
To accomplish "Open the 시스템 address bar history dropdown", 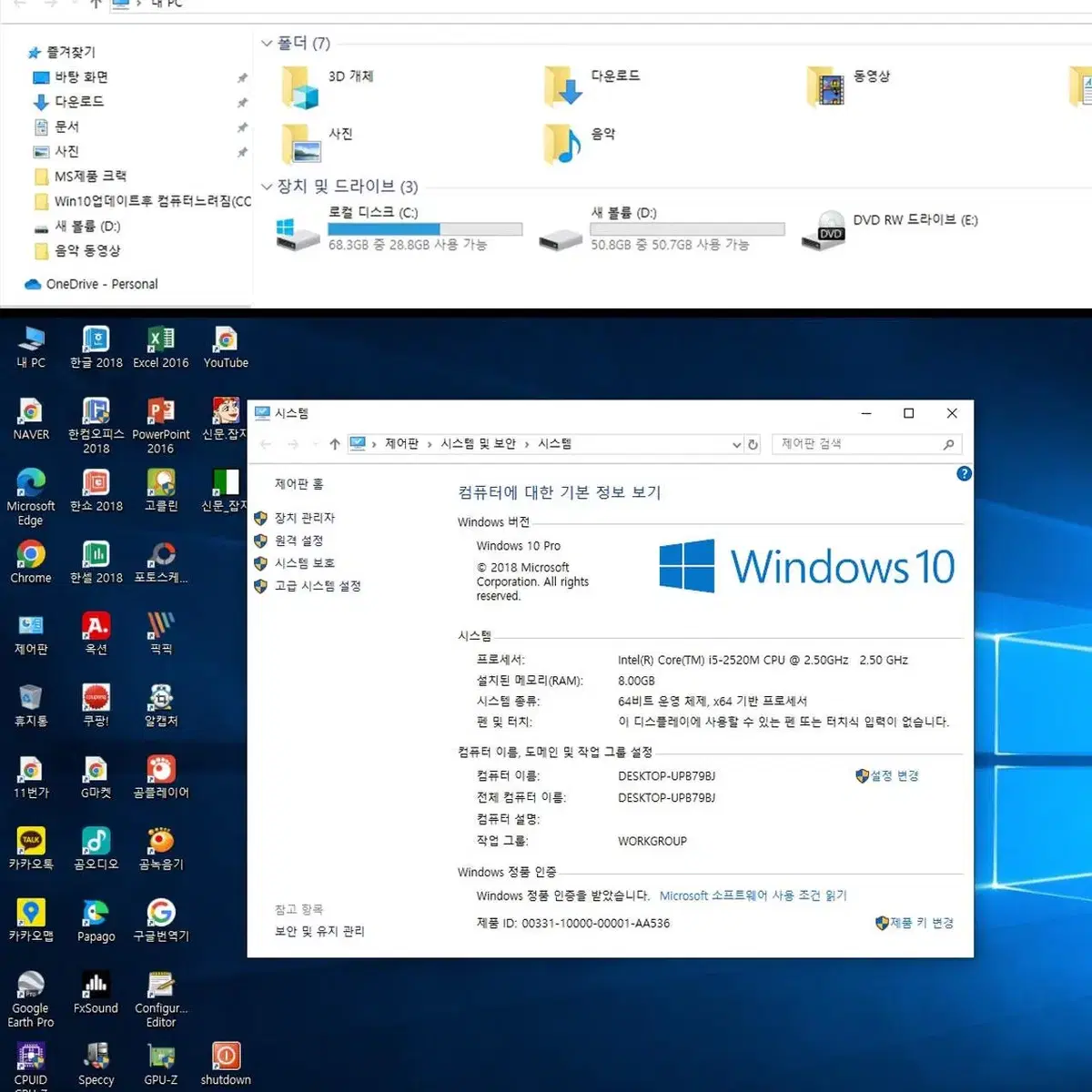I will click(x=736, y=444).
